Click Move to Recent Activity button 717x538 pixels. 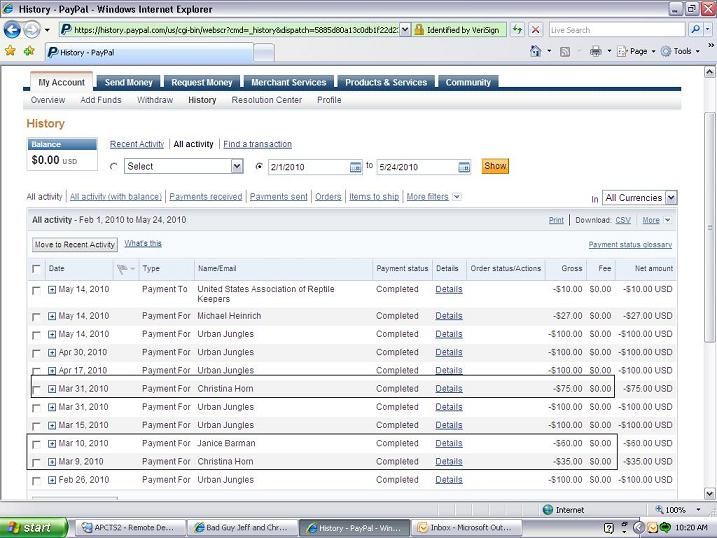(x=75, y=245)
